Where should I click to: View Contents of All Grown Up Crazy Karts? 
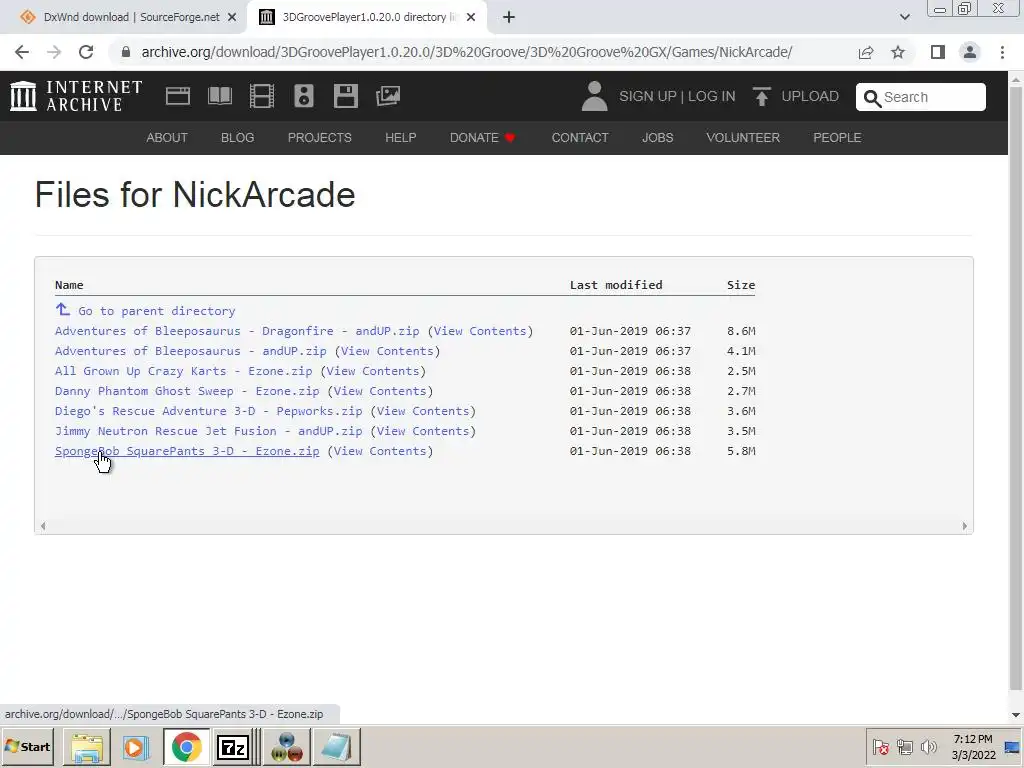373,371
